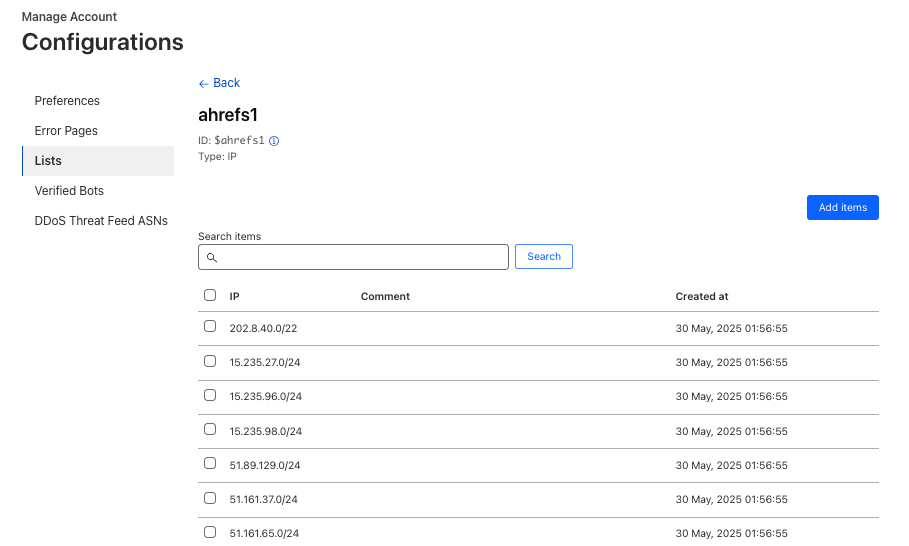The image size is (909, 546).
Task: Click the Type: IP label
Action: 217,156
